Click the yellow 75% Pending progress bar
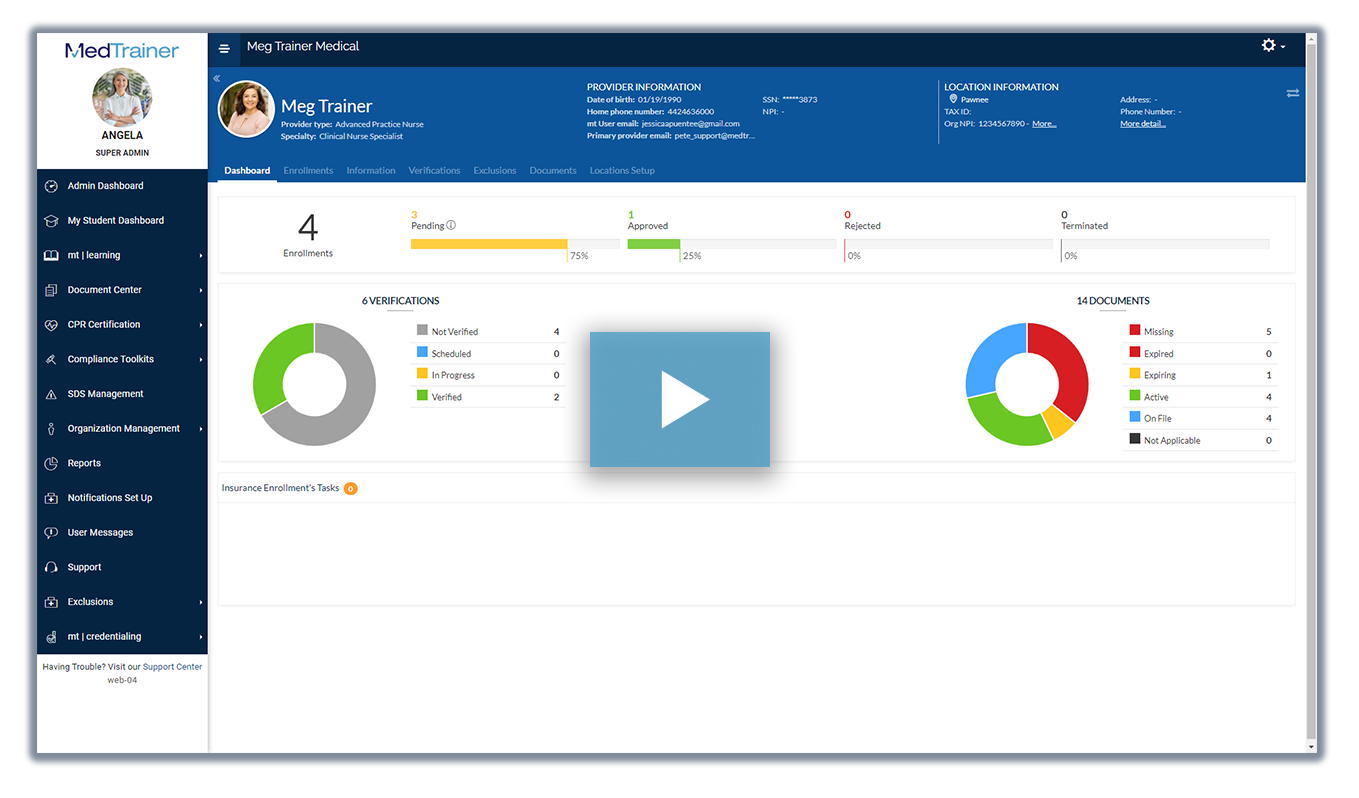This screenshot has width=1359, height=798. (x=486, y=243)
